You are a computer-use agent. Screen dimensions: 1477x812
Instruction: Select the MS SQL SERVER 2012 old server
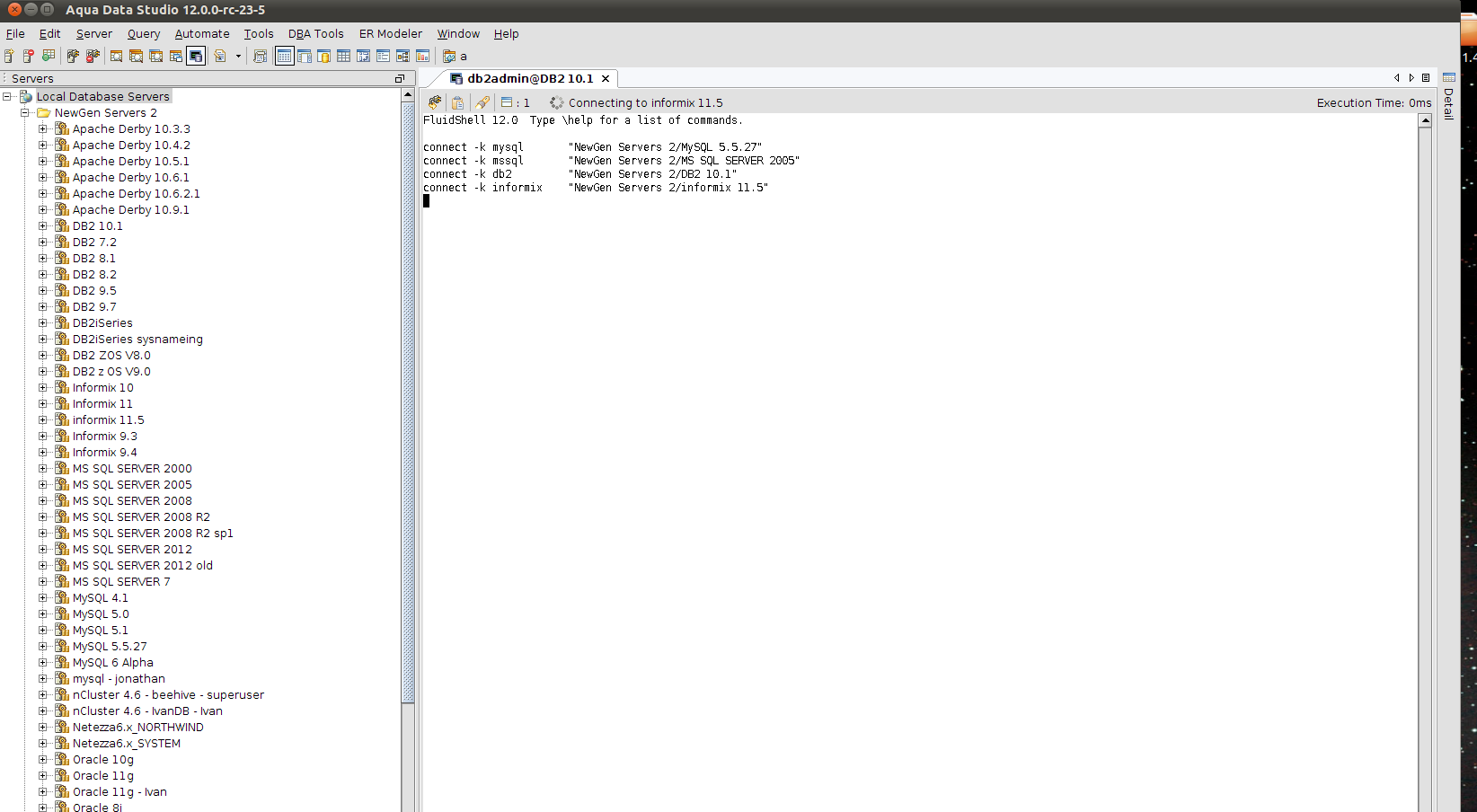[143, 566]
